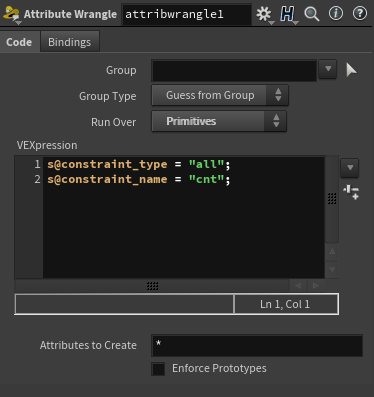The width and height of the screenshot is (374, 397).
Task: Click the create spare parameters icon
Action: point(351,192)
